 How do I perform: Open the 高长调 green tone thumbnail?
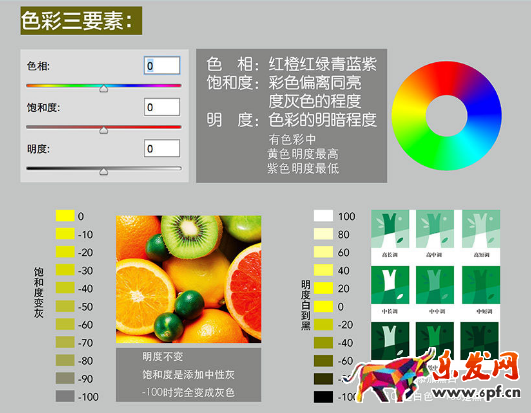tap(390, 229)
